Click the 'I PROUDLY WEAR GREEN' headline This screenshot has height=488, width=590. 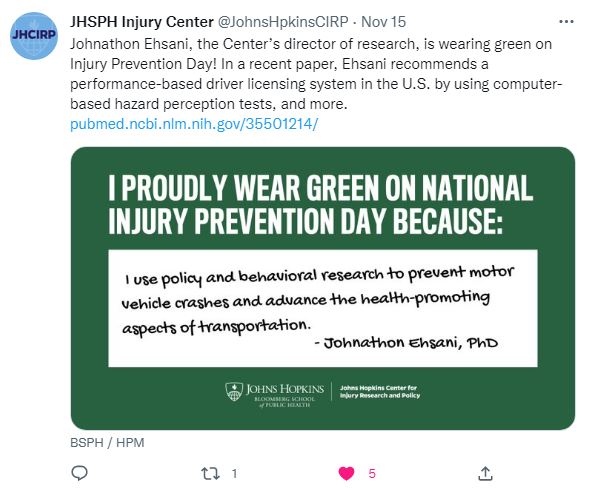coord(321,204)
